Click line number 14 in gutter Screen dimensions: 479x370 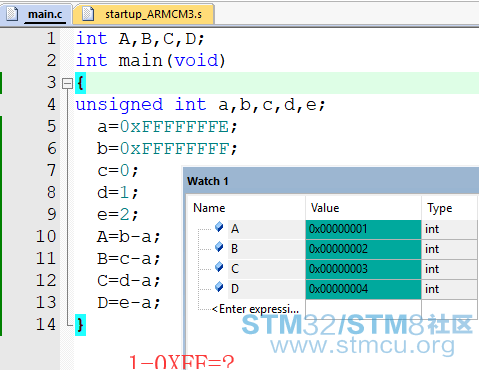tap(46, 324)
